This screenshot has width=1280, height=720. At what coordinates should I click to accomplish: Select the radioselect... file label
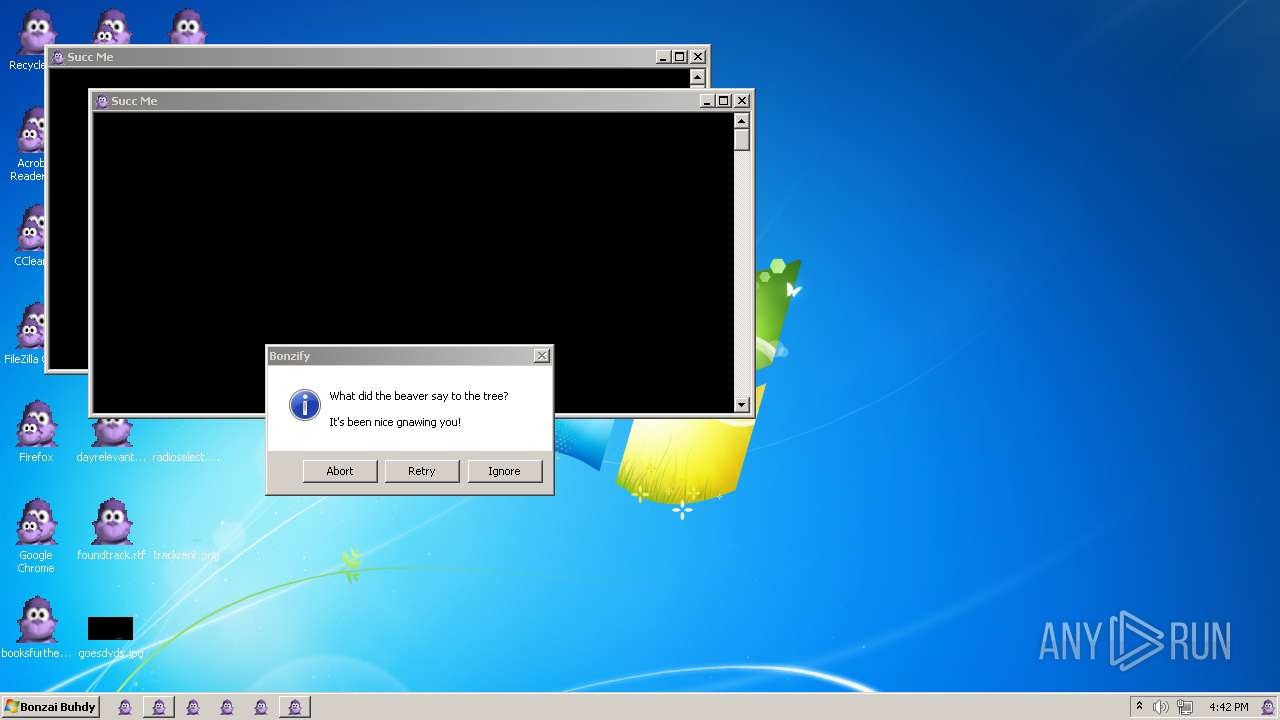pyautogui.click(x=186, y=457)
